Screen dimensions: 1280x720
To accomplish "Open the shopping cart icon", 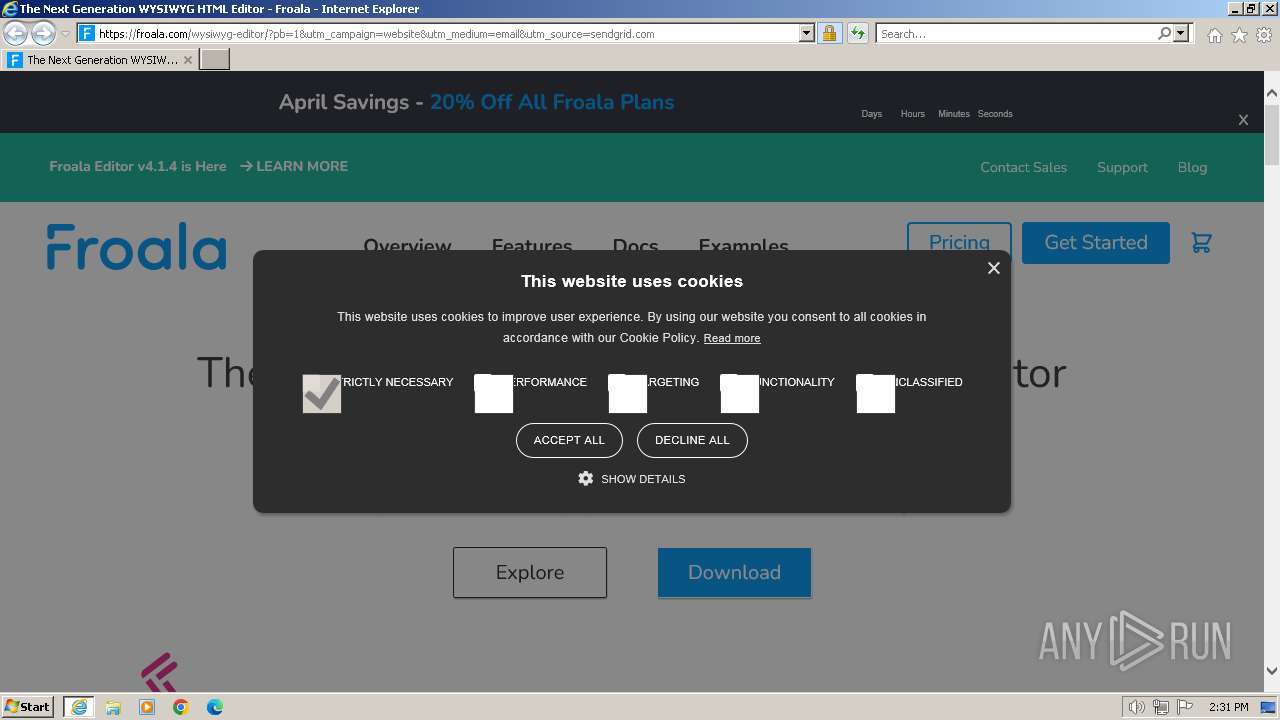I will [x=1201, y=243].
